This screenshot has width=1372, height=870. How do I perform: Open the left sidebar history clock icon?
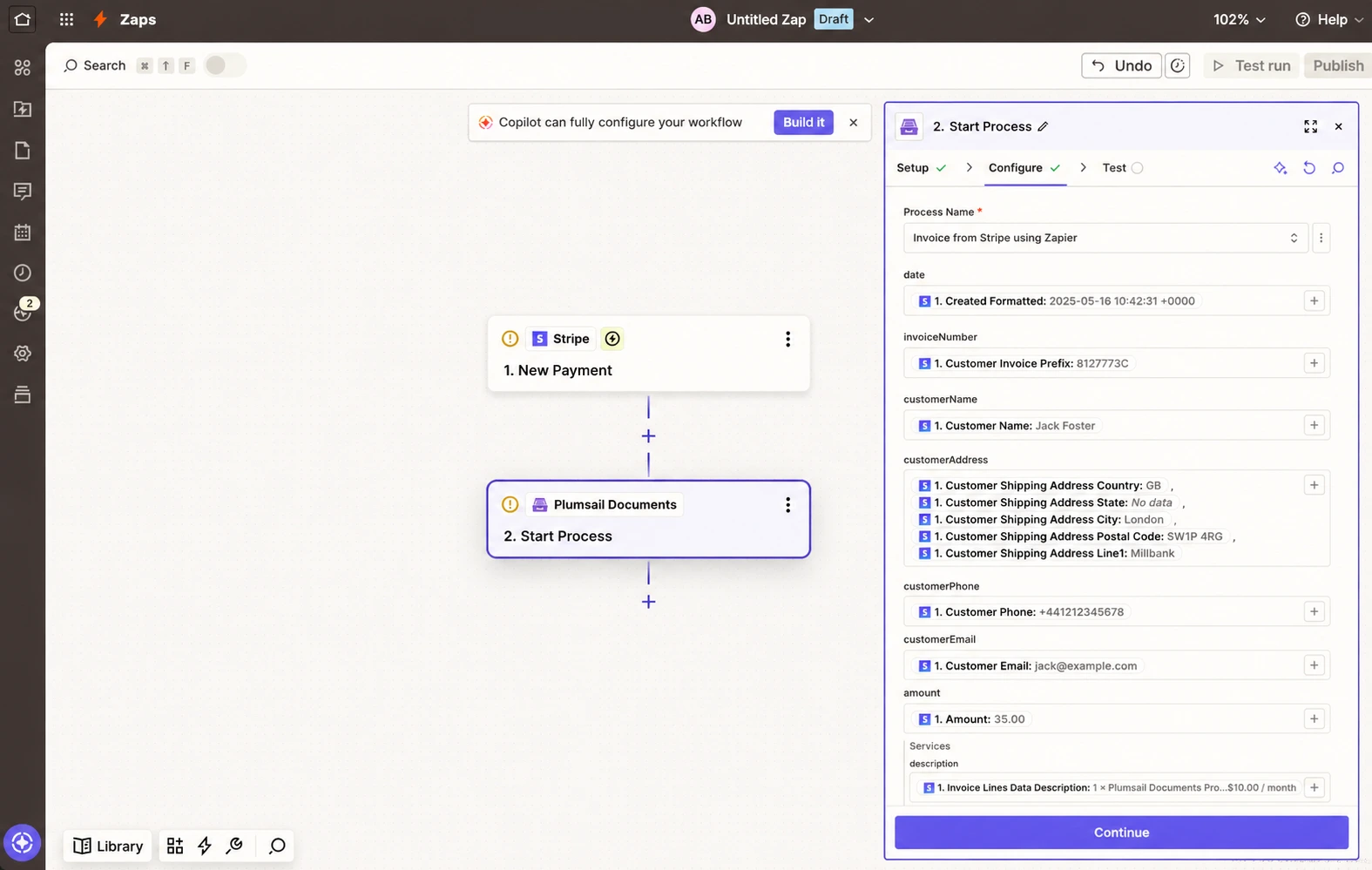click(23, 273)
